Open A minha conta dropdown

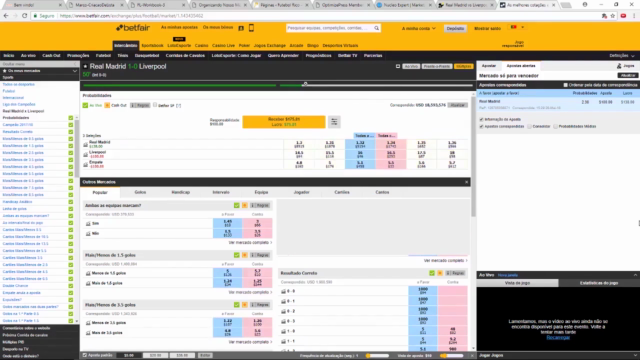pos(418,29)
